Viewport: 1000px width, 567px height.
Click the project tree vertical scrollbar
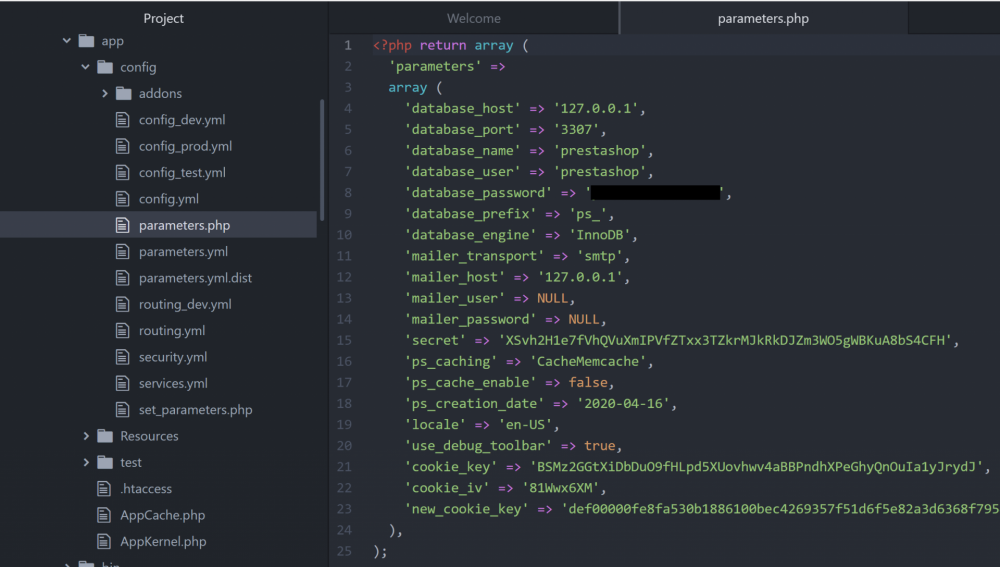tap(322, 159)
